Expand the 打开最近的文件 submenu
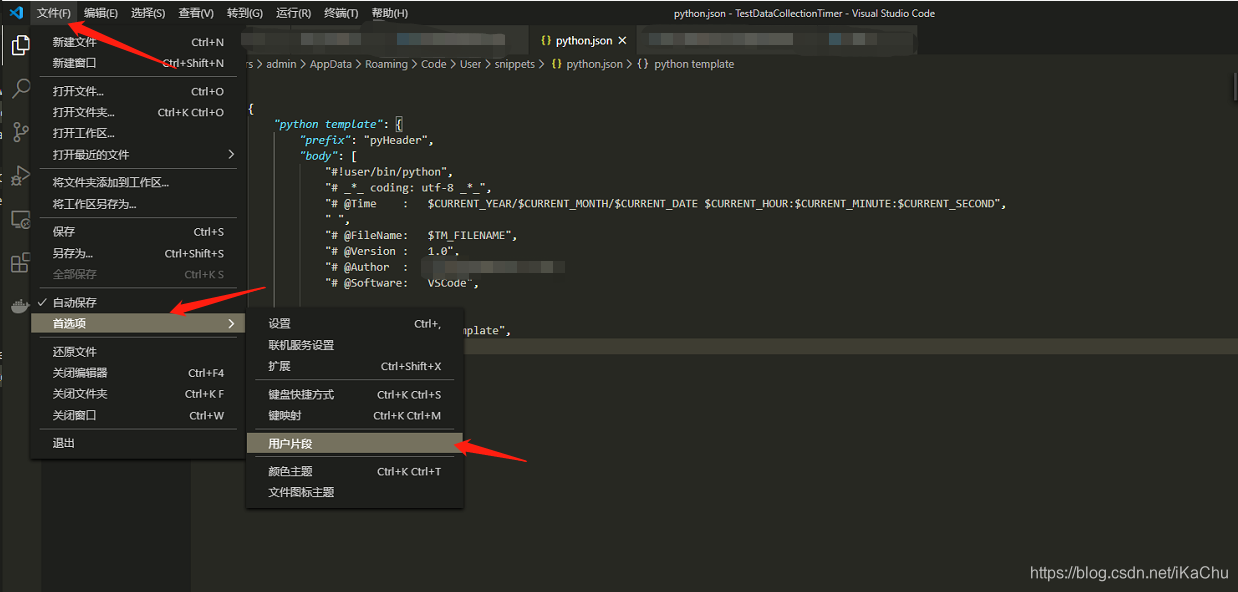 (x=138, y=154)
